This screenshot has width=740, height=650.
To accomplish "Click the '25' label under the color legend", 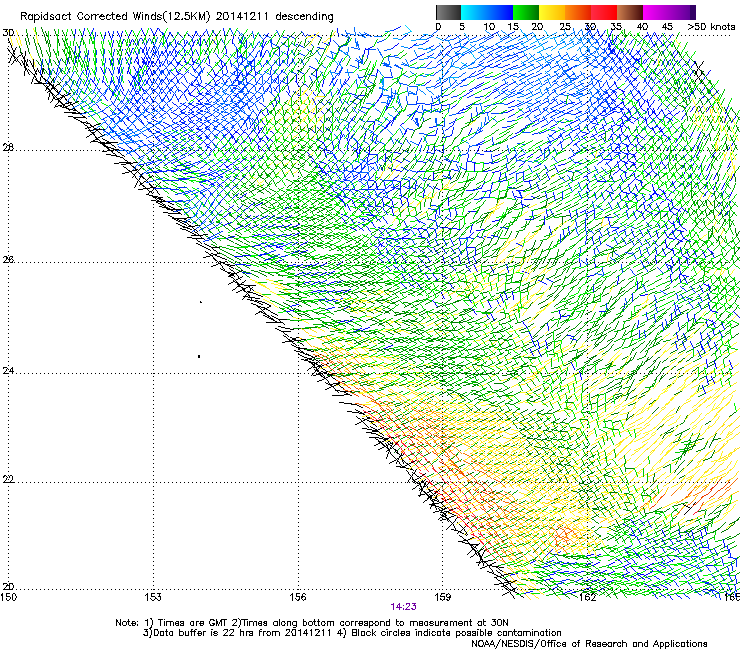I will point(565,27).
